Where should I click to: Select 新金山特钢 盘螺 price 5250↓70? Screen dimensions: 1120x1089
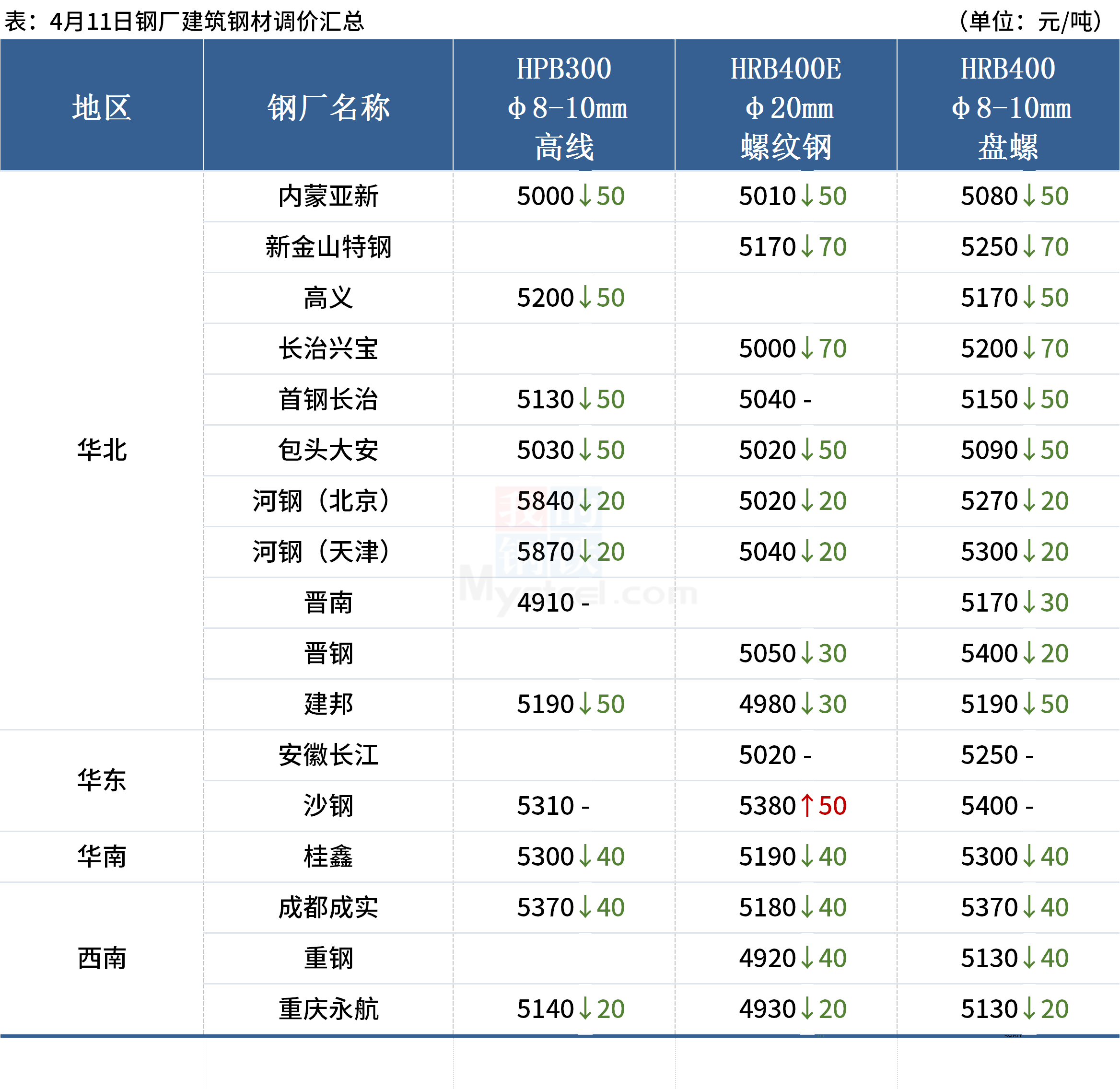click(1015, 247)
